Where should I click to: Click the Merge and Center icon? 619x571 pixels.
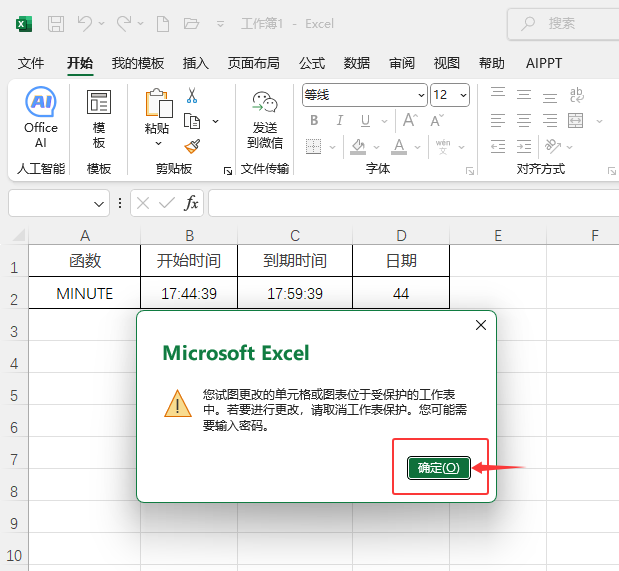pos(576,120)
